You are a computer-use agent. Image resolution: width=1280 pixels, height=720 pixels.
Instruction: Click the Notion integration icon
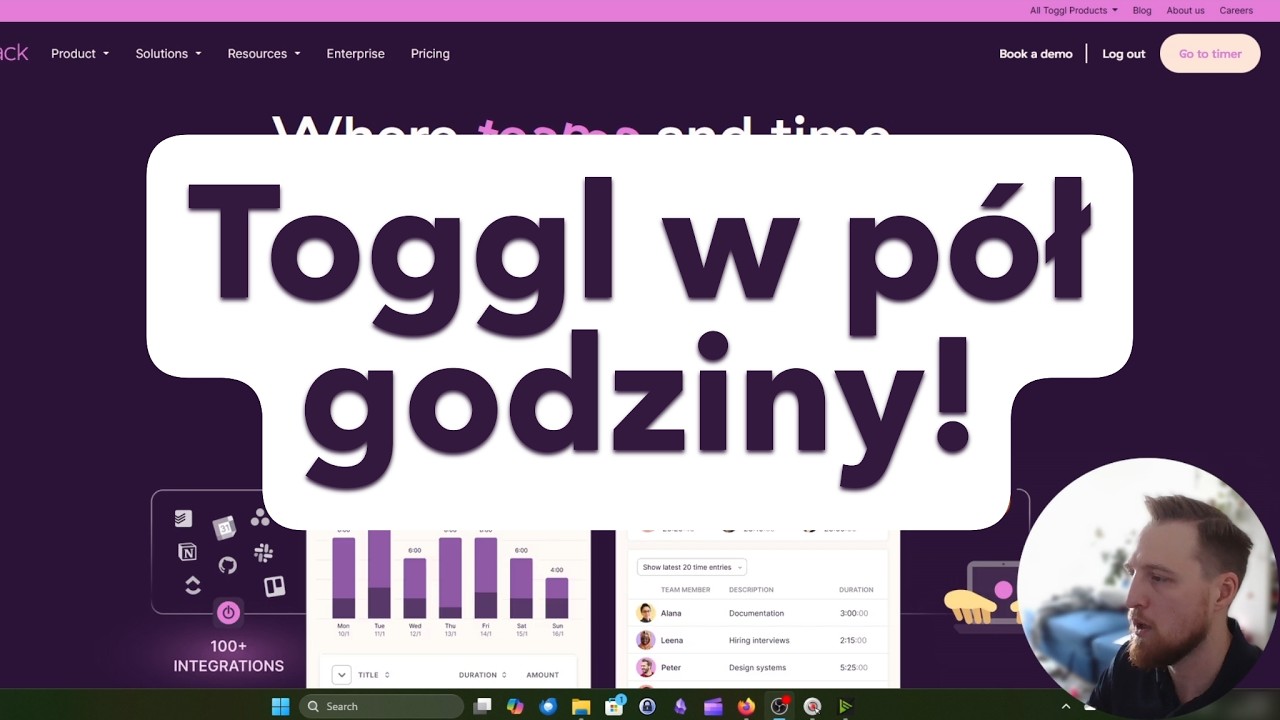click(x=187, y=552)
